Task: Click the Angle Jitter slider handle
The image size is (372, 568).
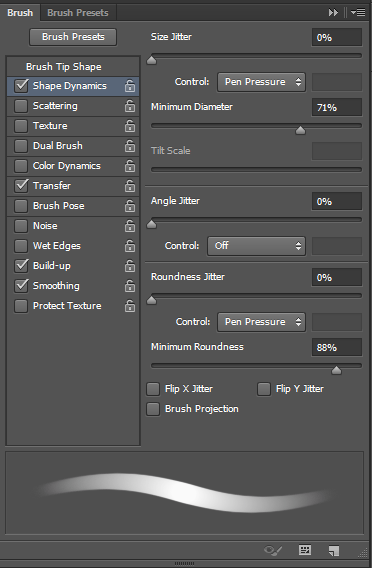Action: [151, 224]
